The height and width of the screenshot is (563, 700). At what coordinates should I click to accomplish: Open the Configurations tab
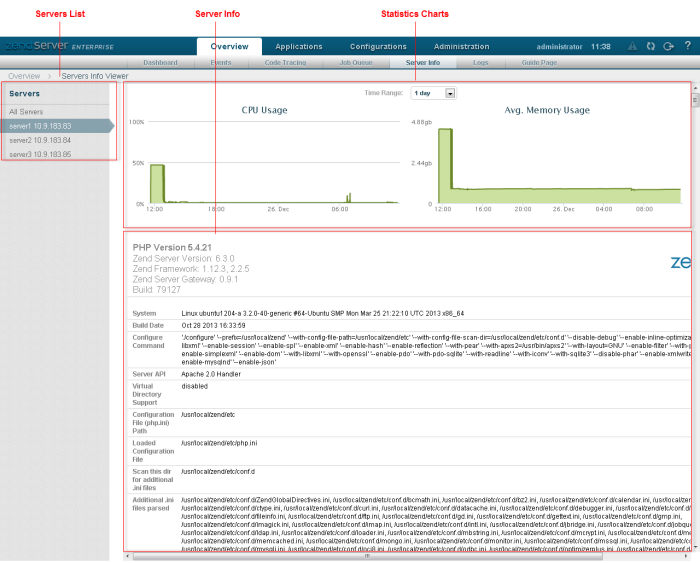point(378,46)
